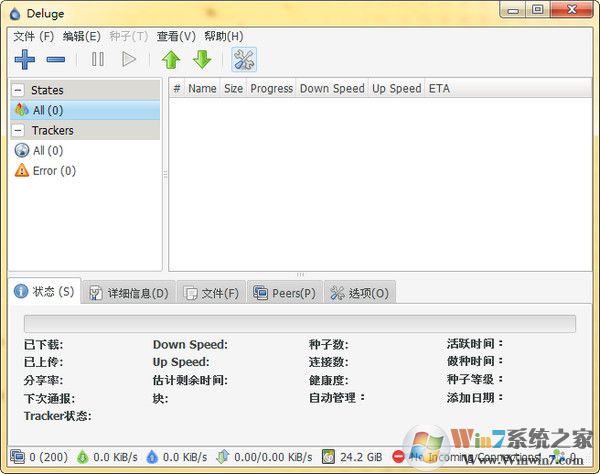Click the Remove Torrent minus icon

pos(56,59)
